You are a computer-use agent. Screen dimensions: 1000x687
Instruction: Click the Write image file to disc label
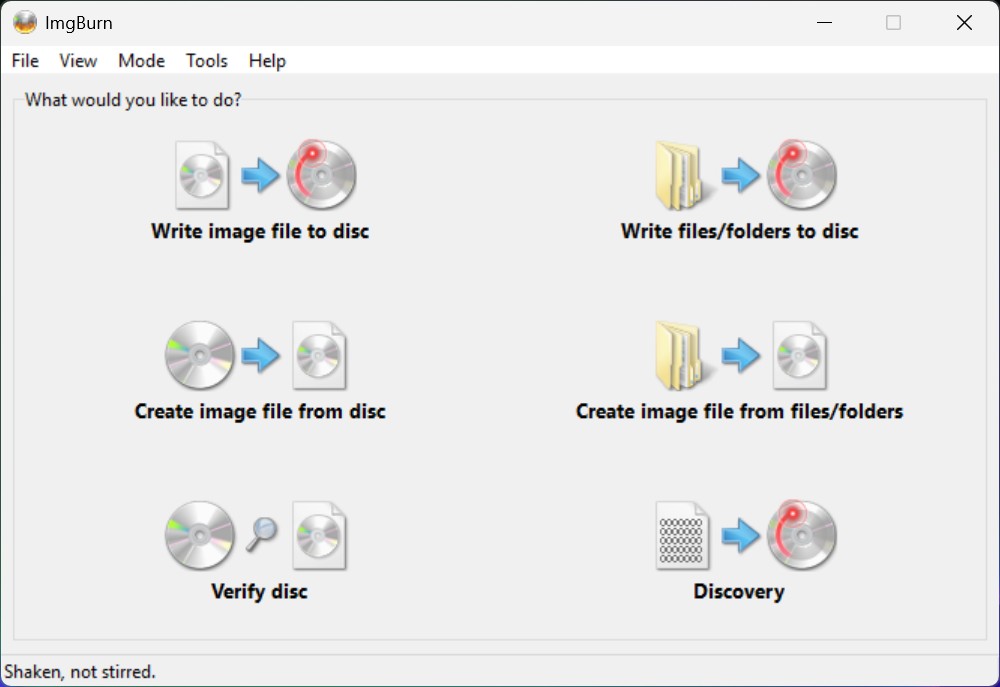point(260,231)
